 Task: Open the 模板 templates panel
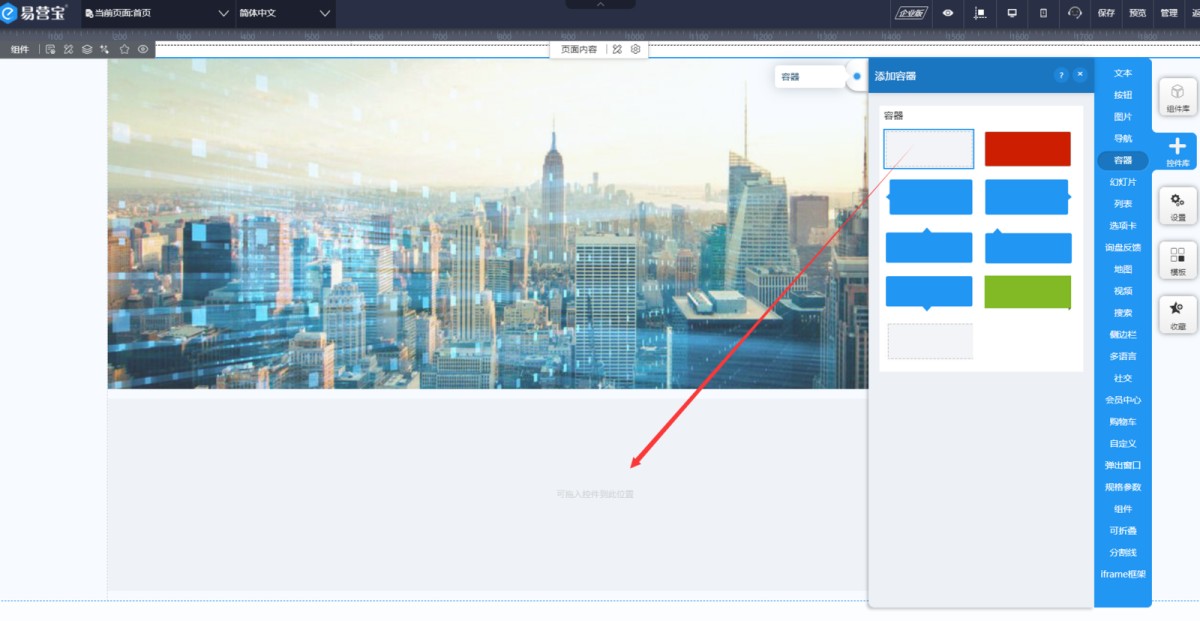tap(1177, 260)
